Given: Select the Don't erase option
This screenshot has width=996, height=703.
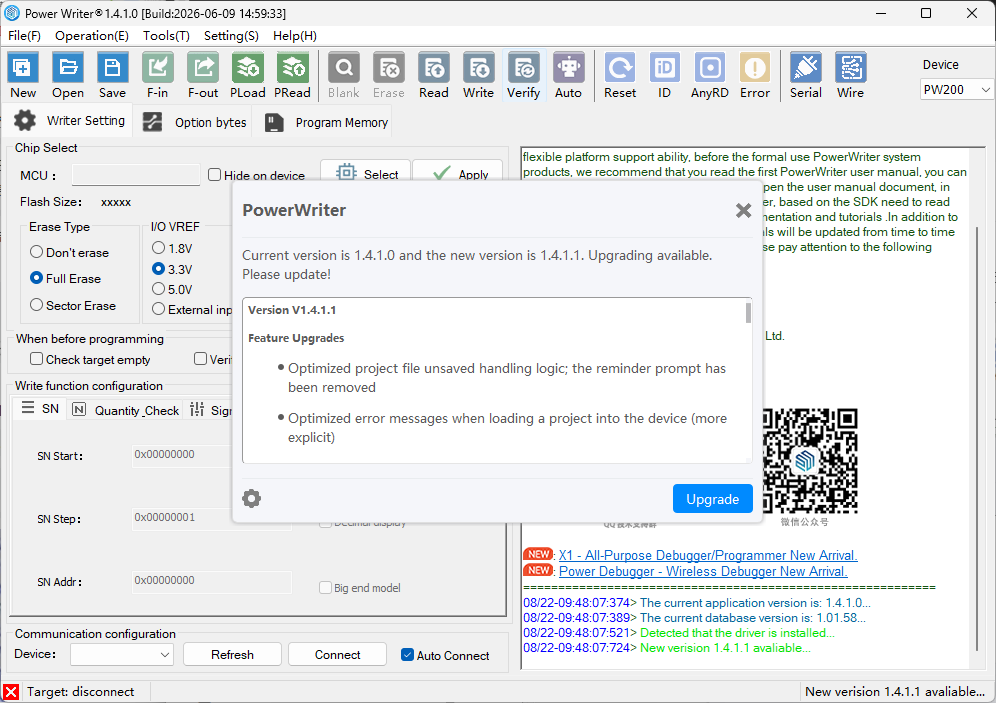Looking at the screenshot, I should 37,252.
